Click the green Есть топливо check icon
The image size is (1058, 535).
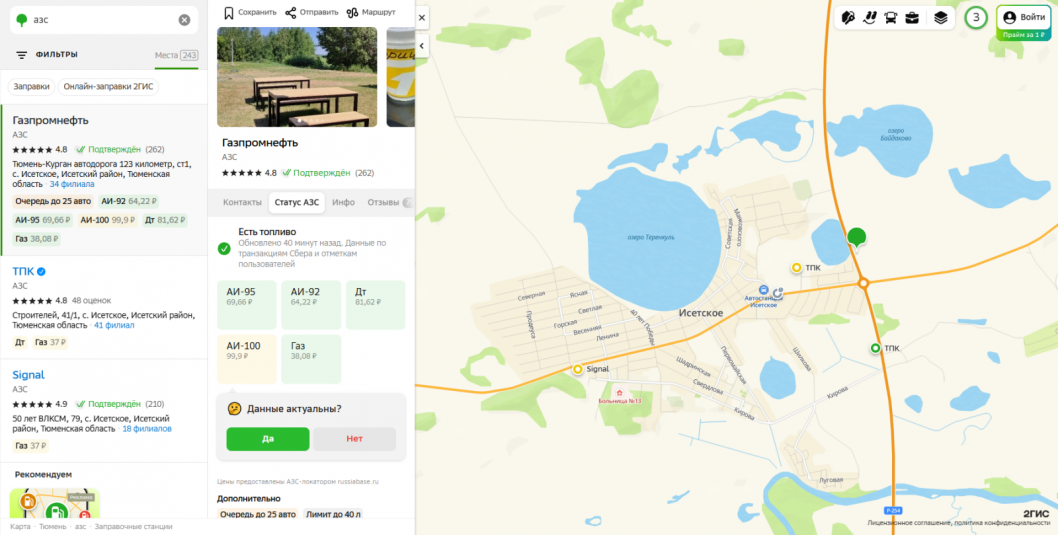(224, 249)
